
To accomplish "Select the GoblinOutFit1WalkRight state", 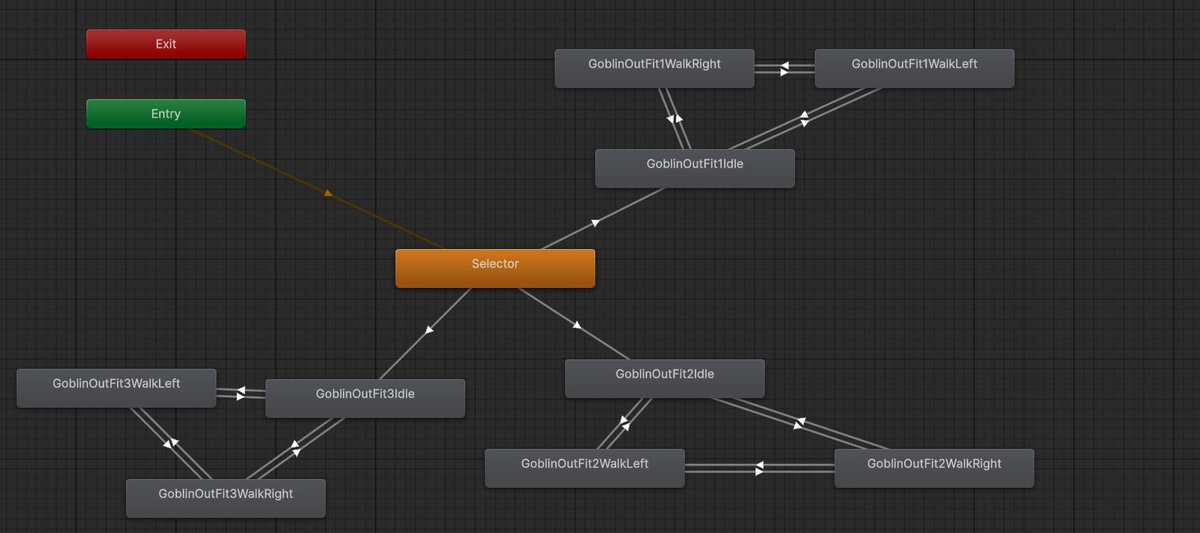I will (x=655, y=68).
